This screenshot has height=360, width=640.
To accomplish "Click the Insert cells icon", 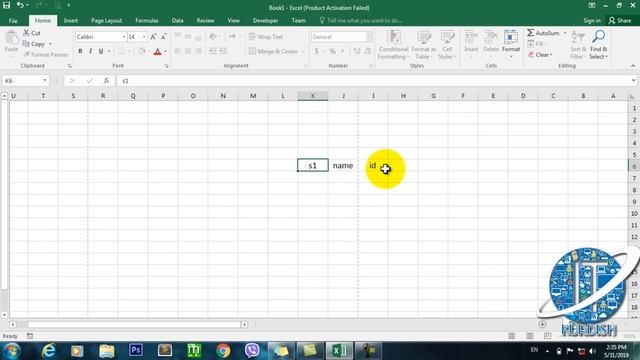I will [x=471, y=38].
